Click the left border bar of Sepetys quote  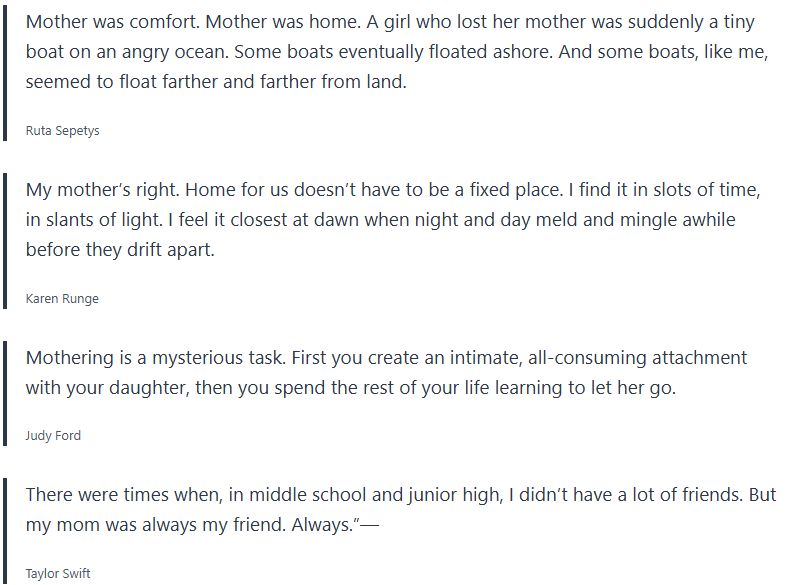pyautogui.click(x=6, y=71)
